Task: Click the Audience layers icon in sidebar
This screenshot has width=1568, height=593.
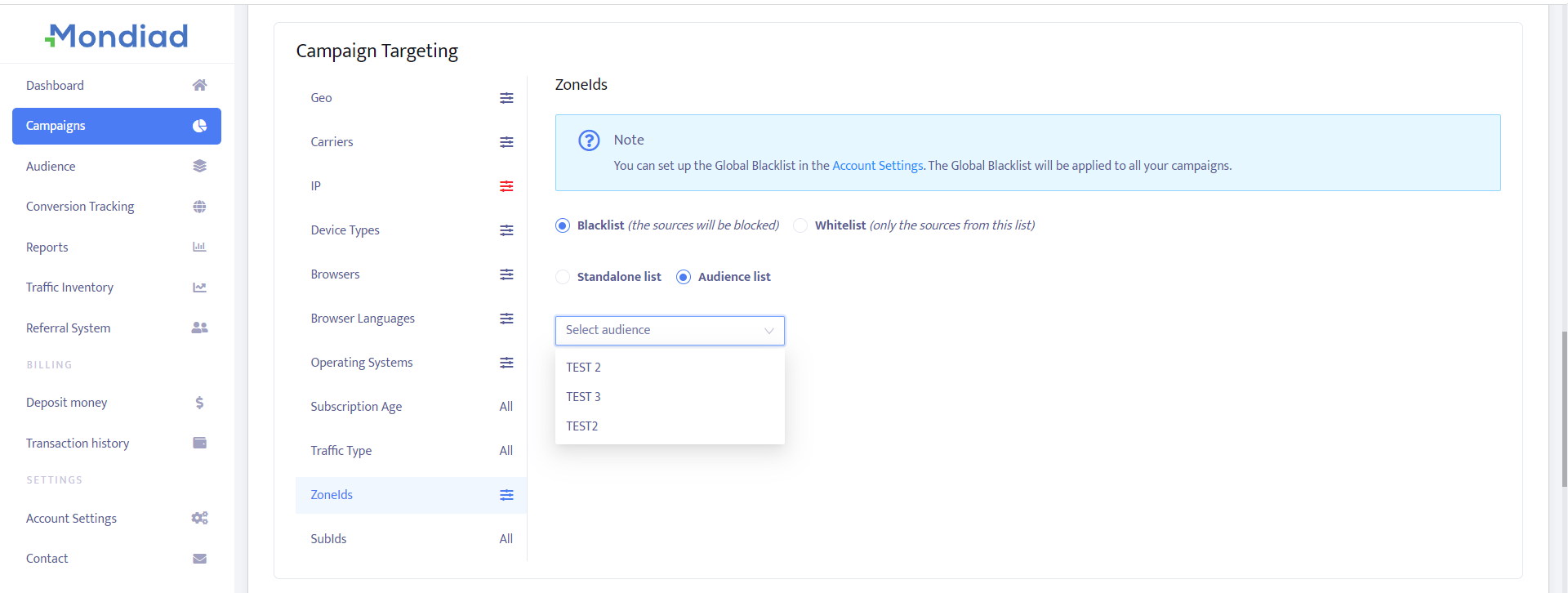Action: 199,166
